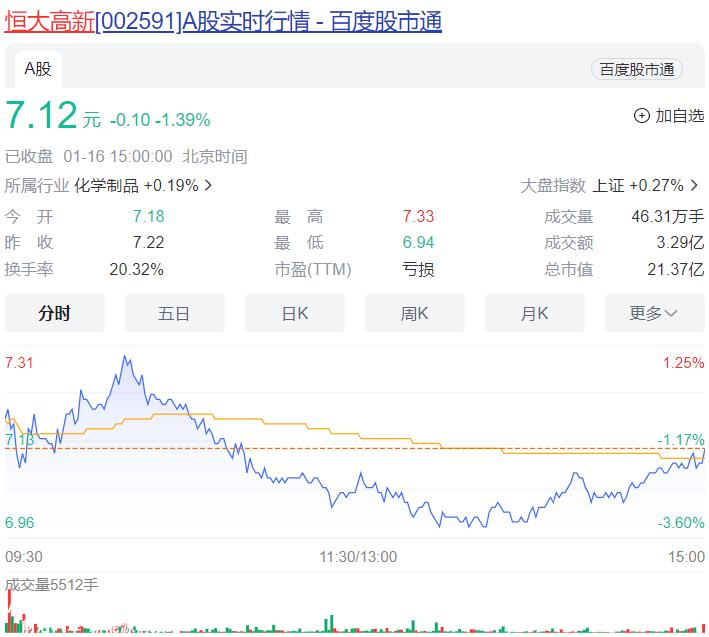The height and width of the screenshot is (637, 709).
Task: Click the 成交量5512手 volume label
Action: point(51,585)
